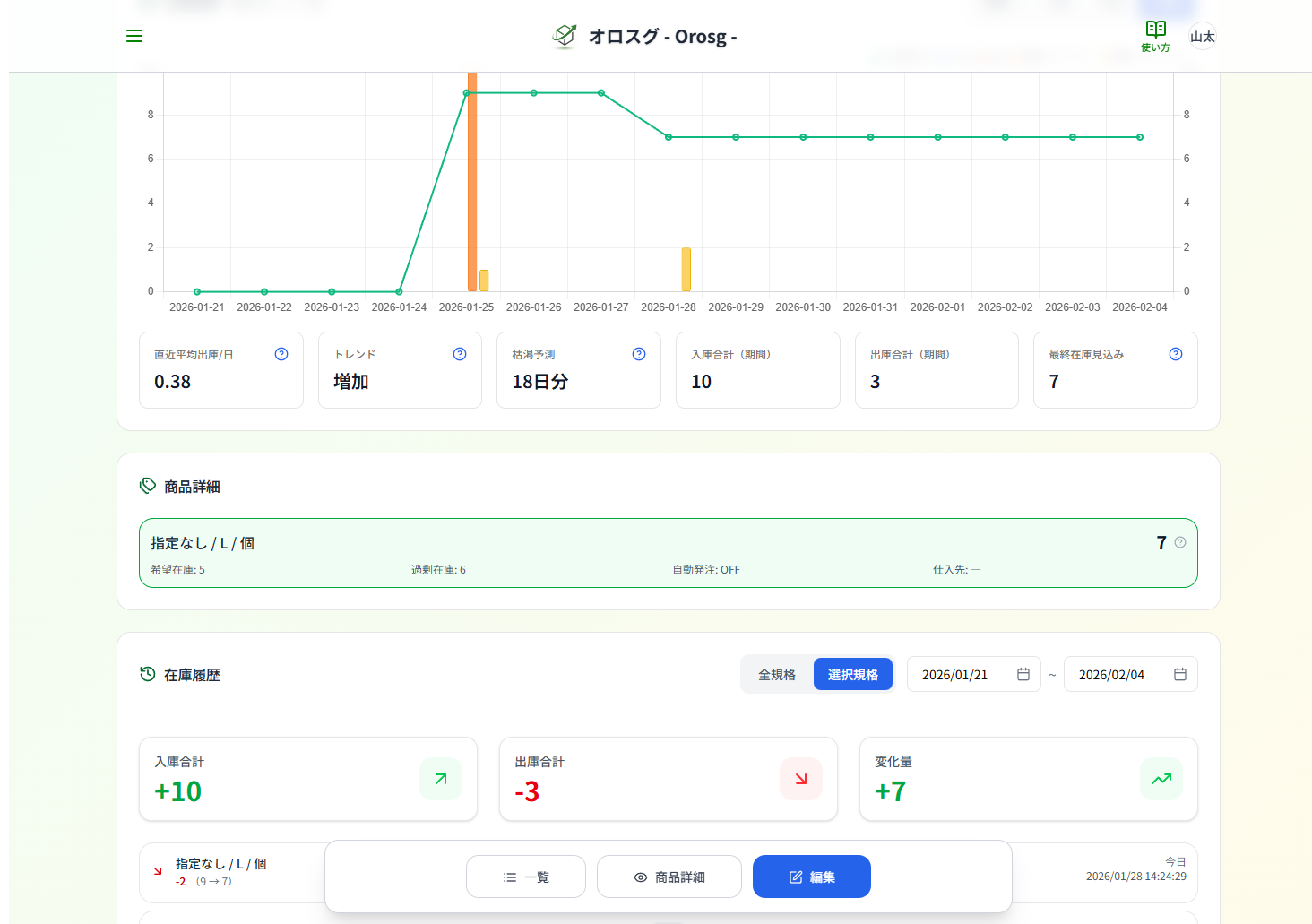Open start date calendar picker

point(1023,675)
